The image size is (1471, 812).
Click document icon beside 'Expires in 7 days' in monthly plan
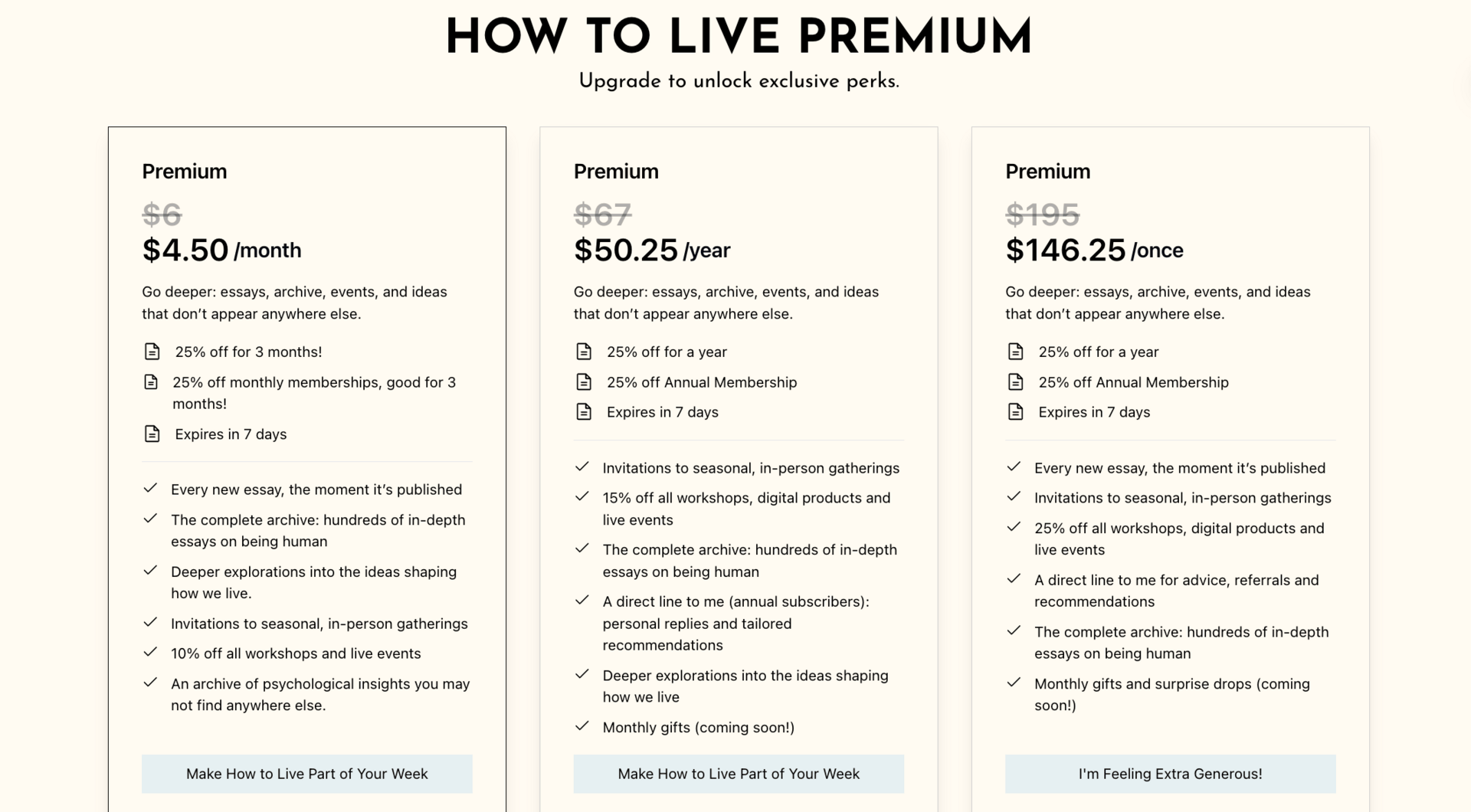tap(152, 434)
